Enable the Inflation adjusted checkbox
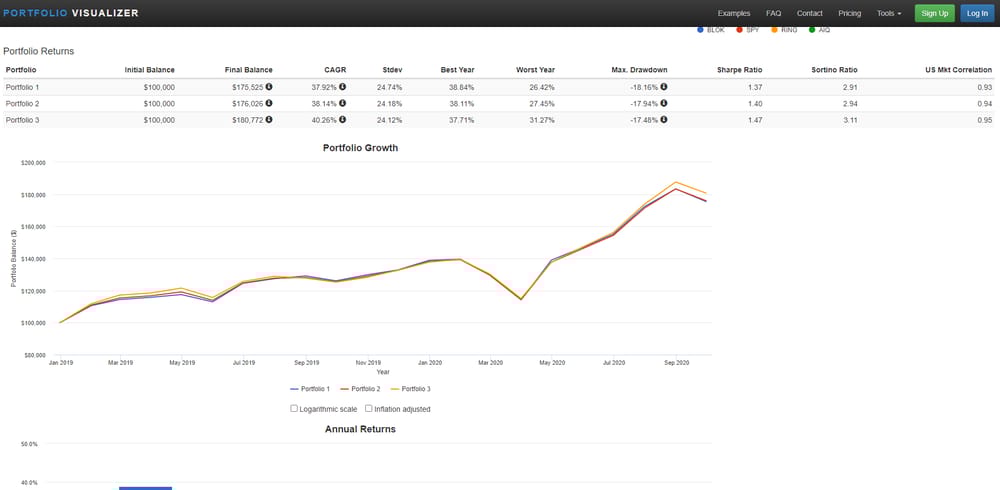The width and height of the screenshot is (1000, 490). (369, 408)
